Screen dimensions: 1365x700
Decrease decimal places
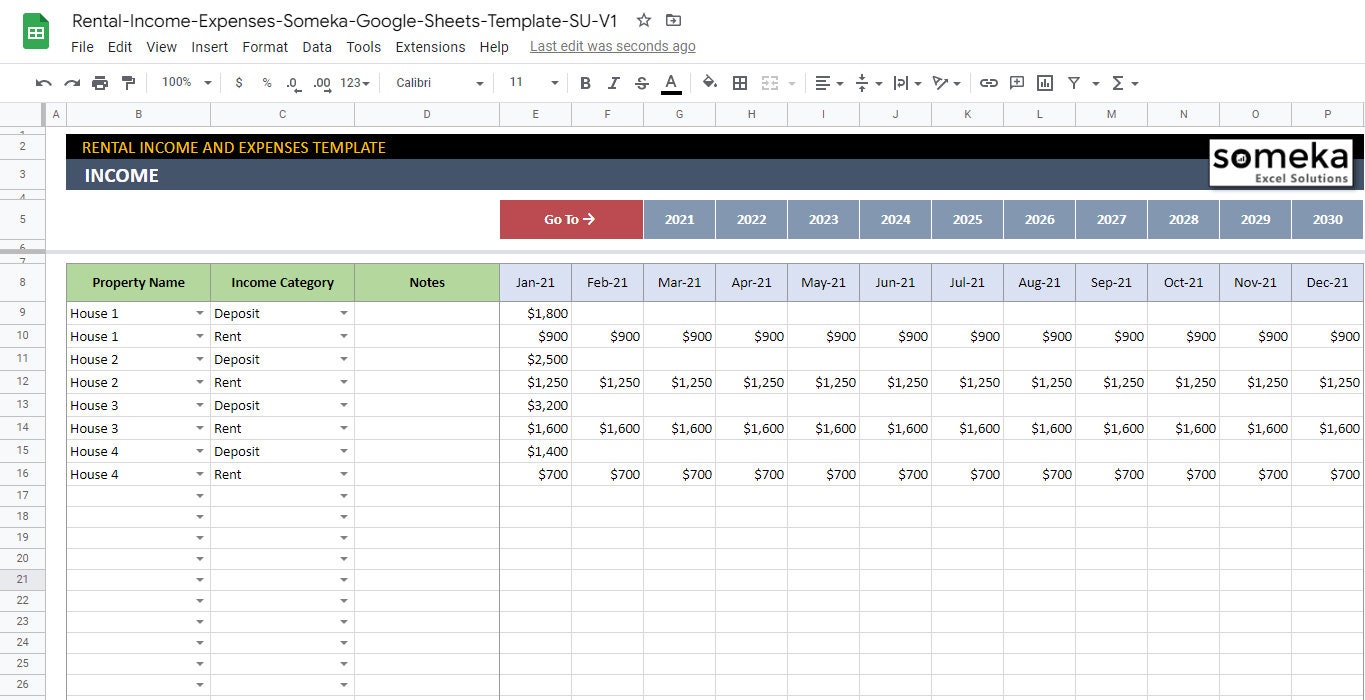coord(291,83)
